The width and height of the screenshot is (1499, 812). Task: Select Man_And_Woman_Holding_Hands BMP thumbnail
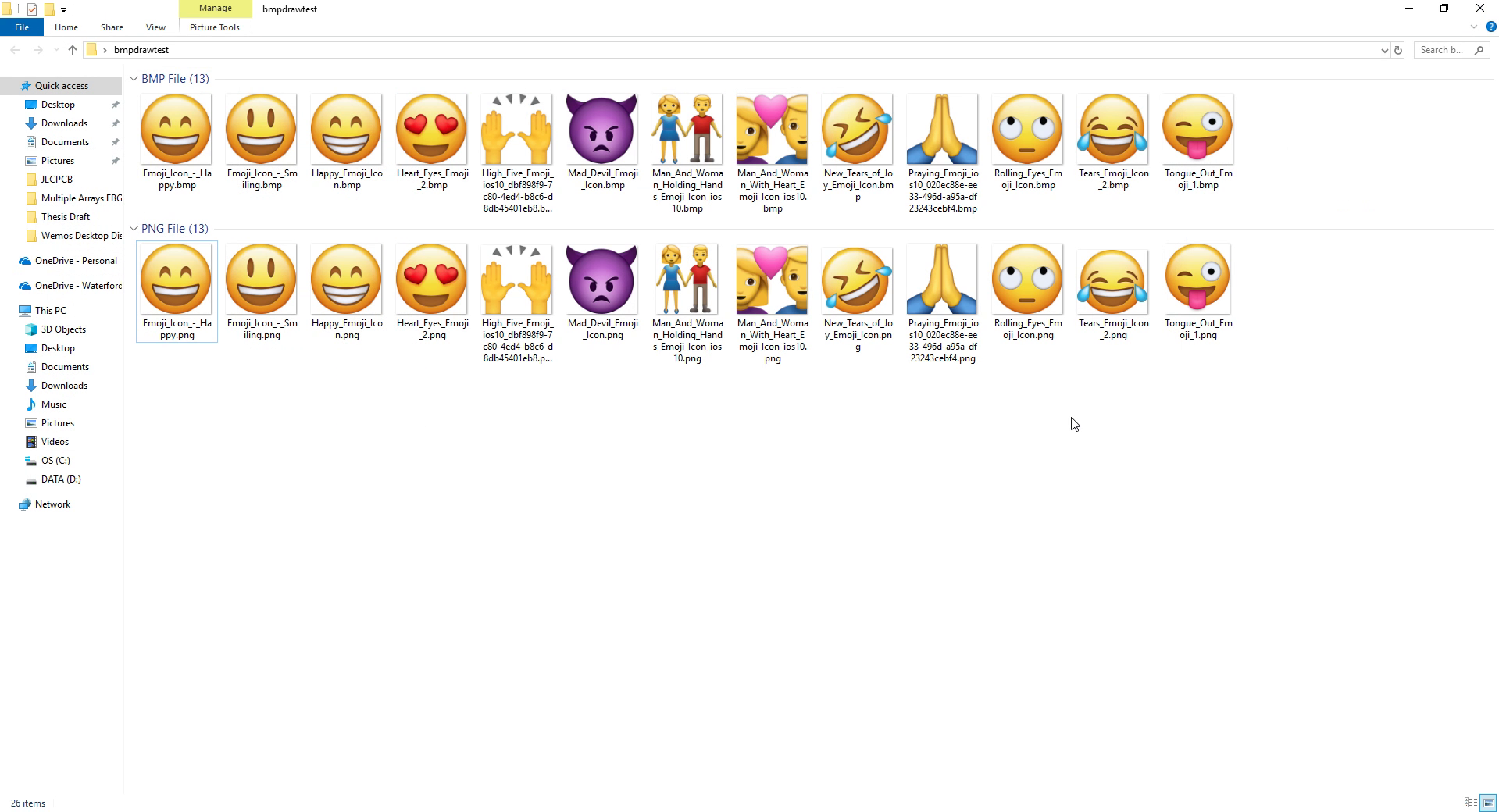point(687,129)
